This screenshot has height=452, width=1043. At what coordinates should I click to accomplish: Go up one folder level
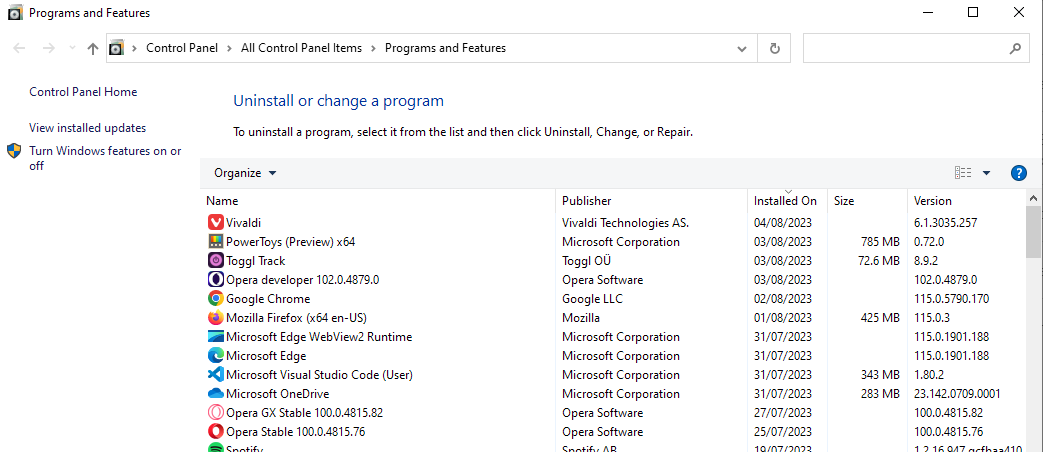click(x=93, y=48)
